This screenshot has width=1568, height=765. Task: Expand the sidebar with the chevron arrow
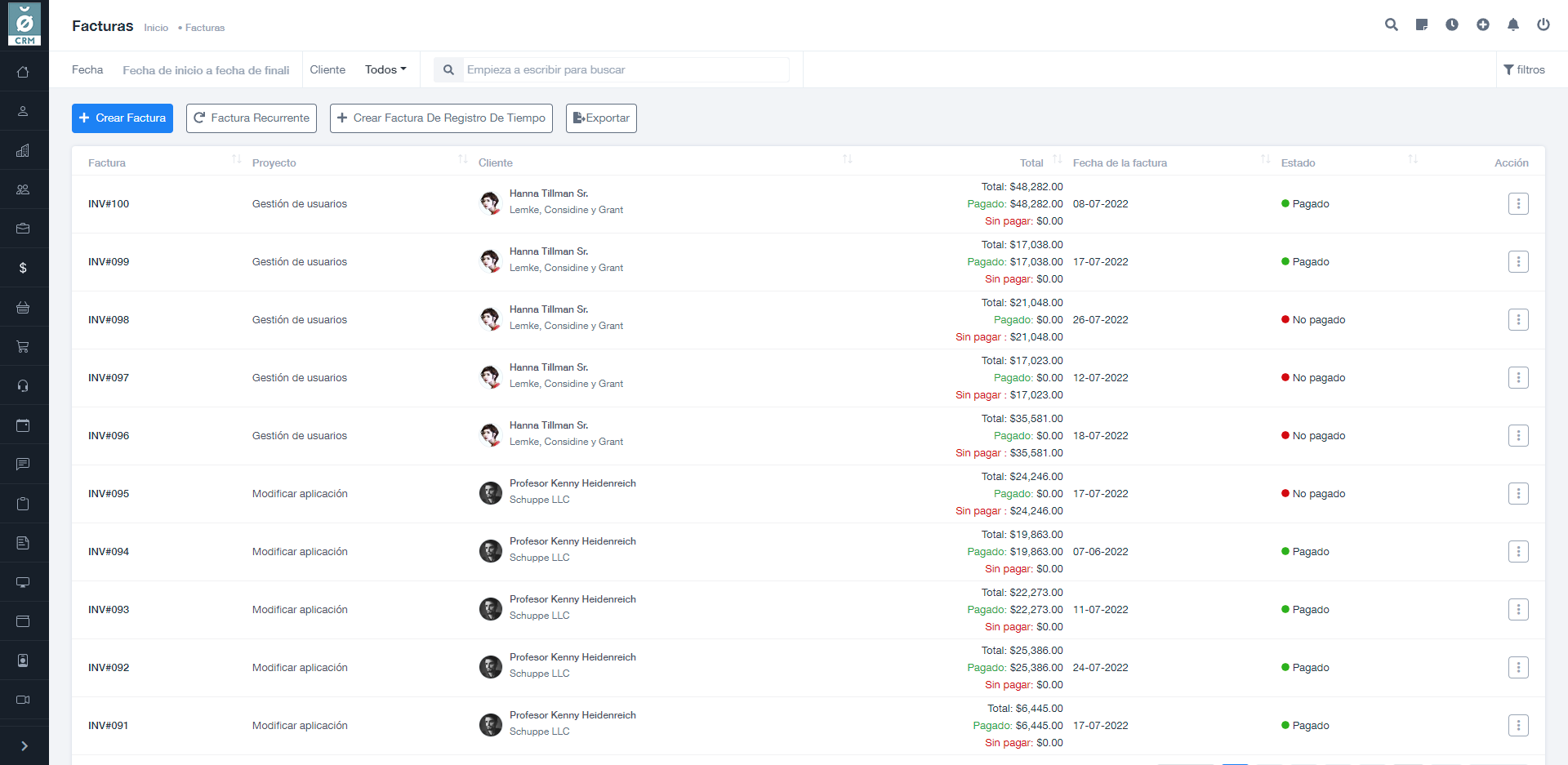pyautogui.click(x=24, y=745)
